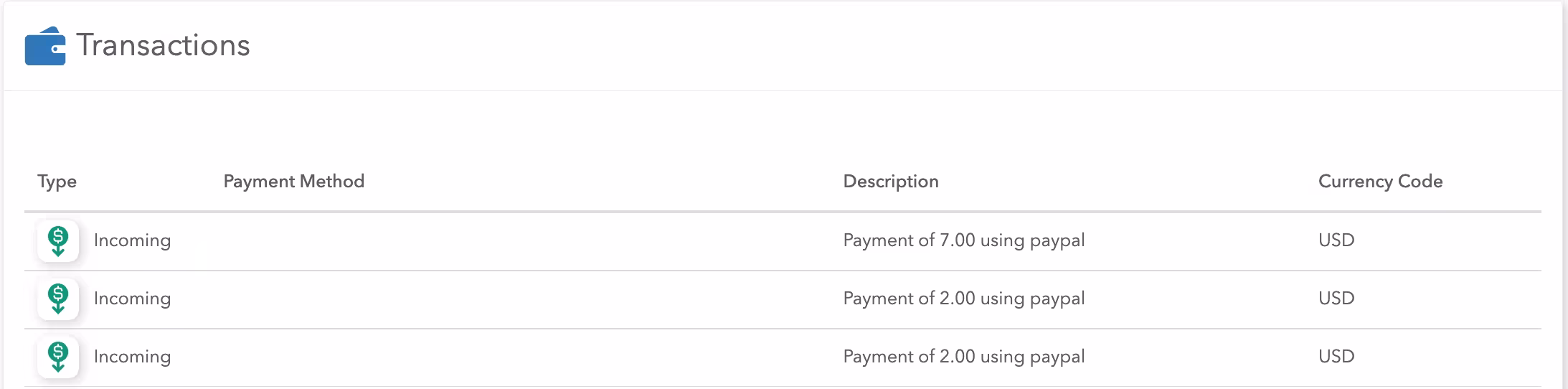Click USD on the 7.00 payment row
1568x389 pixels.
point(1336,240)
